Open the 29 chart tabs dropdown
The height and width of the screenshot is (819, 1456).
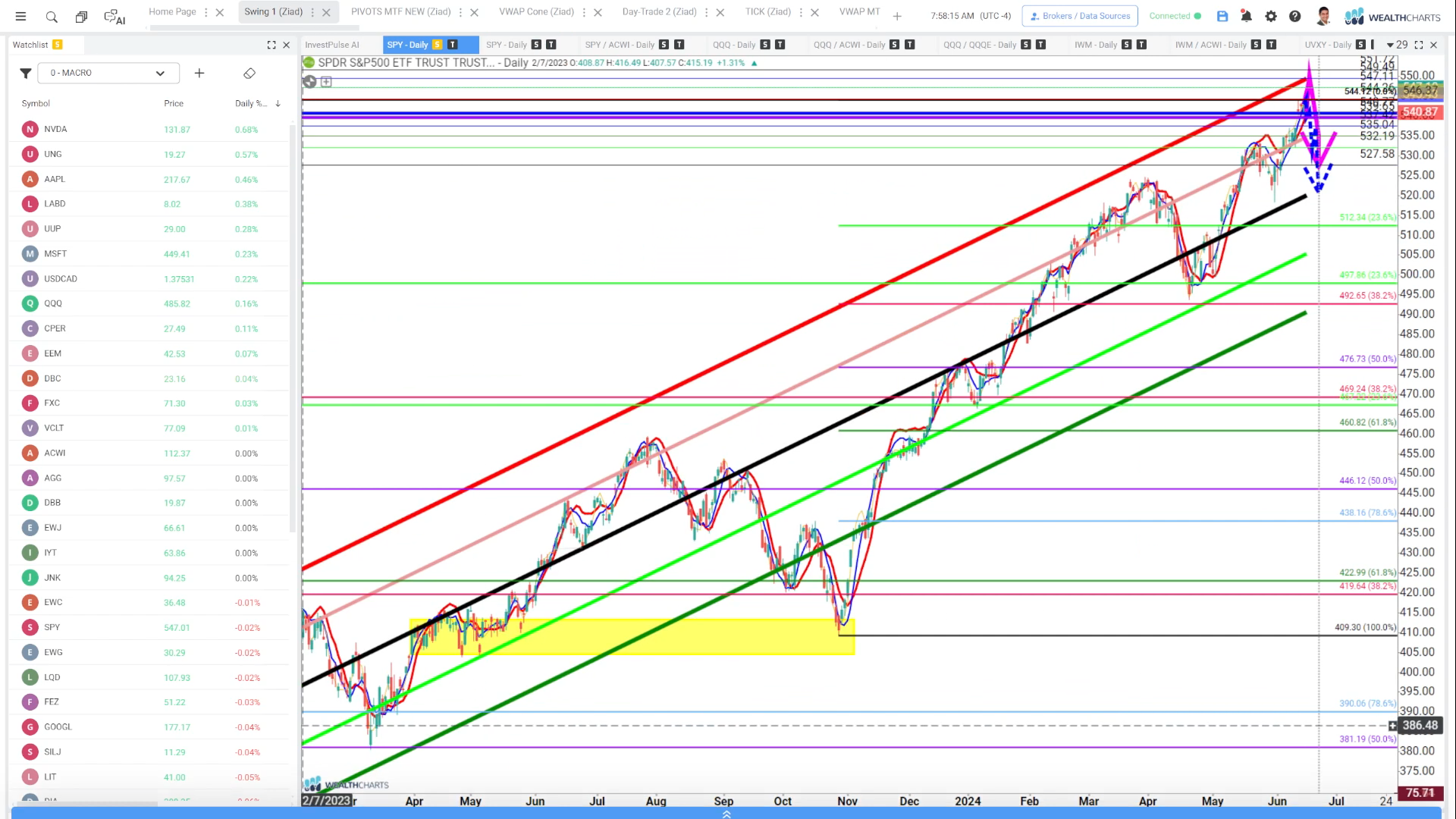1397,45
